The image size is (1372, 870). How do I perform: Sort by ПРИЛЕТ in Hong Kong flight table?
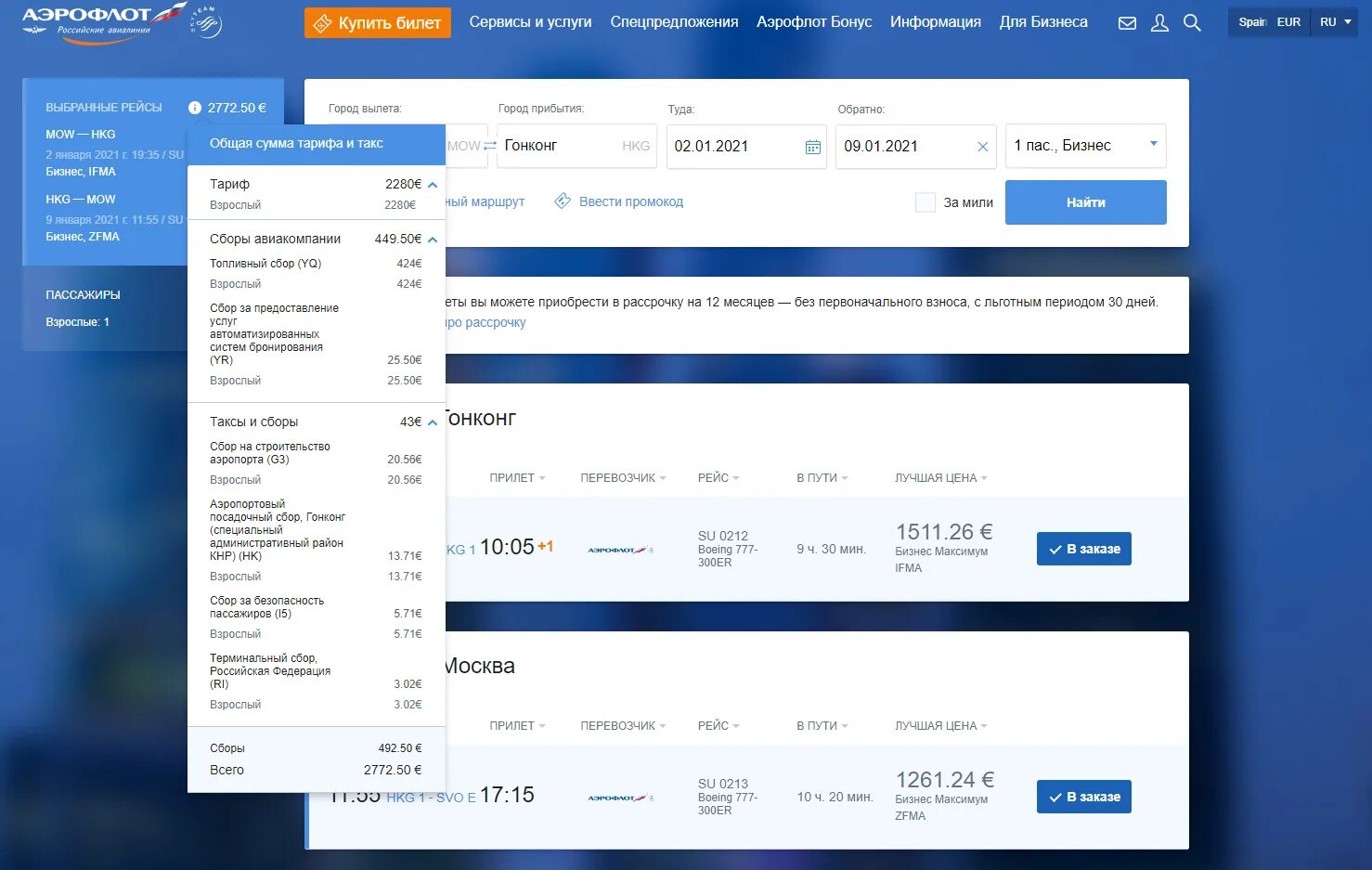517,478
